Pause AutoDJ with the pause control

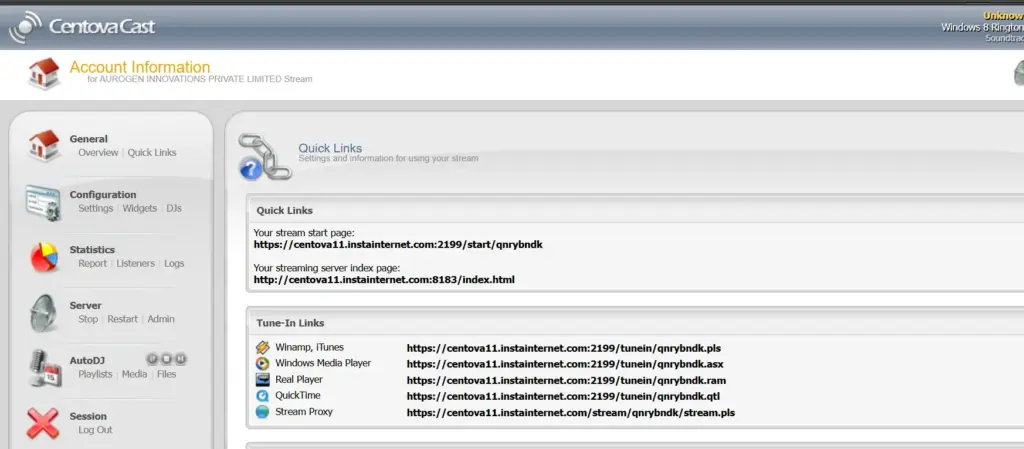(152, 358)
